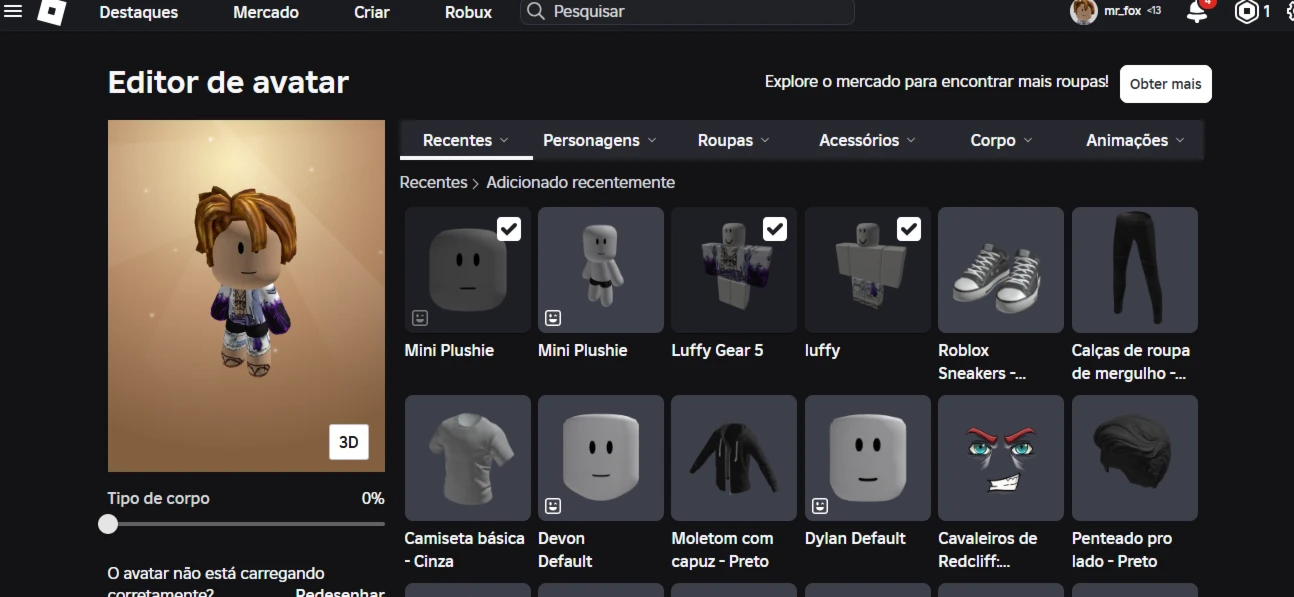1294x597 pixels.
Task: Click emote icon on first Mini Plushie
Action: pos(420,318)
